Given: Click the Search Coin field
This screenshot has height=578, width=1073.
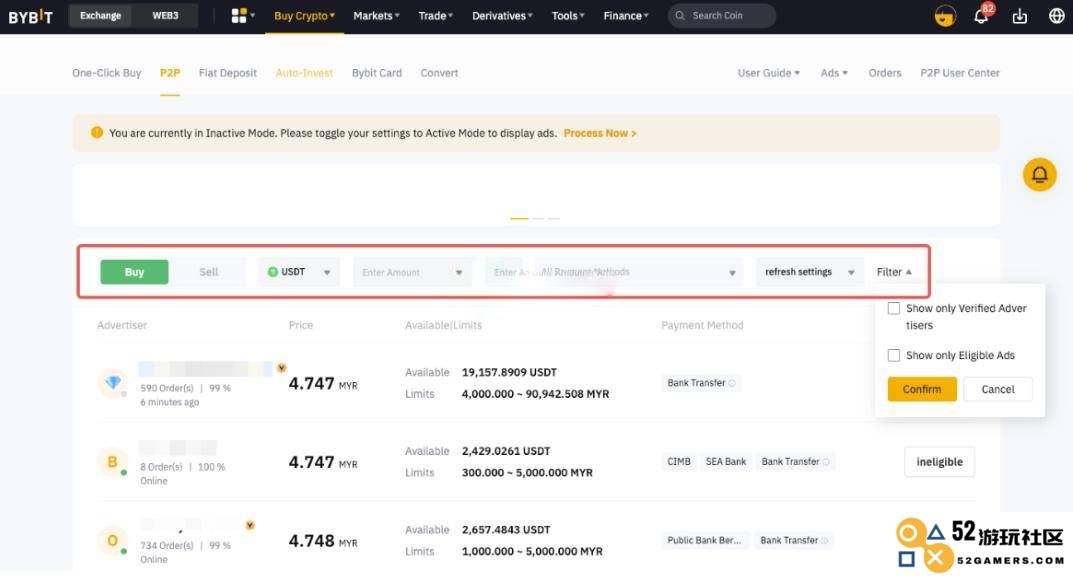Looking at the screenshot, I should 722,16.
